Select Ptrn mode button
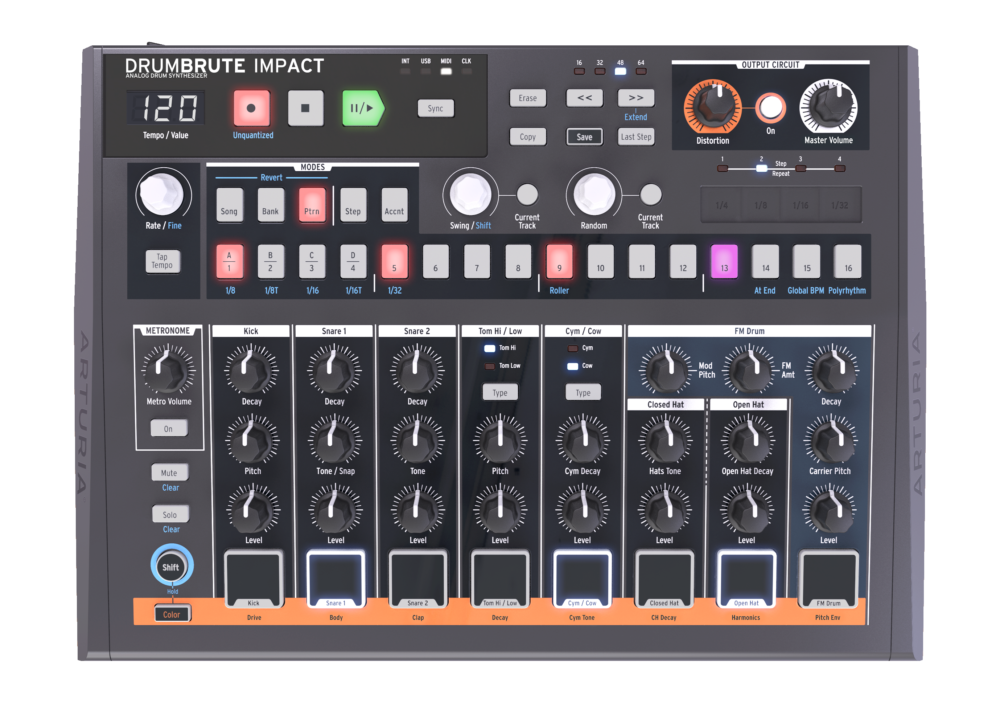This screenshot has height=711, width=1000. [312, 205]
